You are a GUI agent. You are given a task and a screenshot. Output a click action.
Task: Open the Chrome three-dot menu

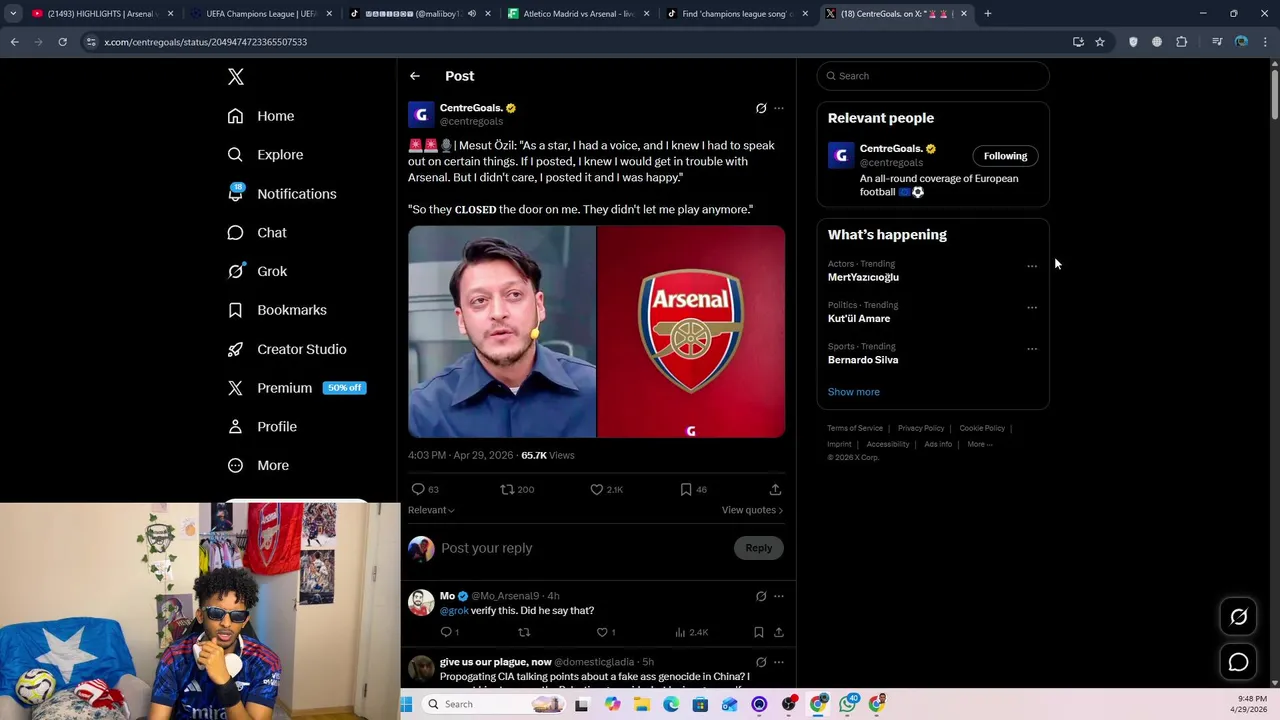tap(1265, 42)
